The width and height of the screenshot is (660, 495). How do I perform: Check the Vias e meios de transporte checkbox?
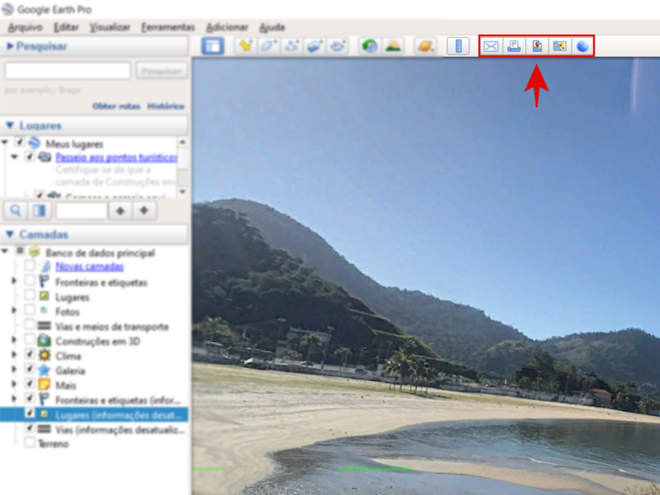(x=29, y=325)
